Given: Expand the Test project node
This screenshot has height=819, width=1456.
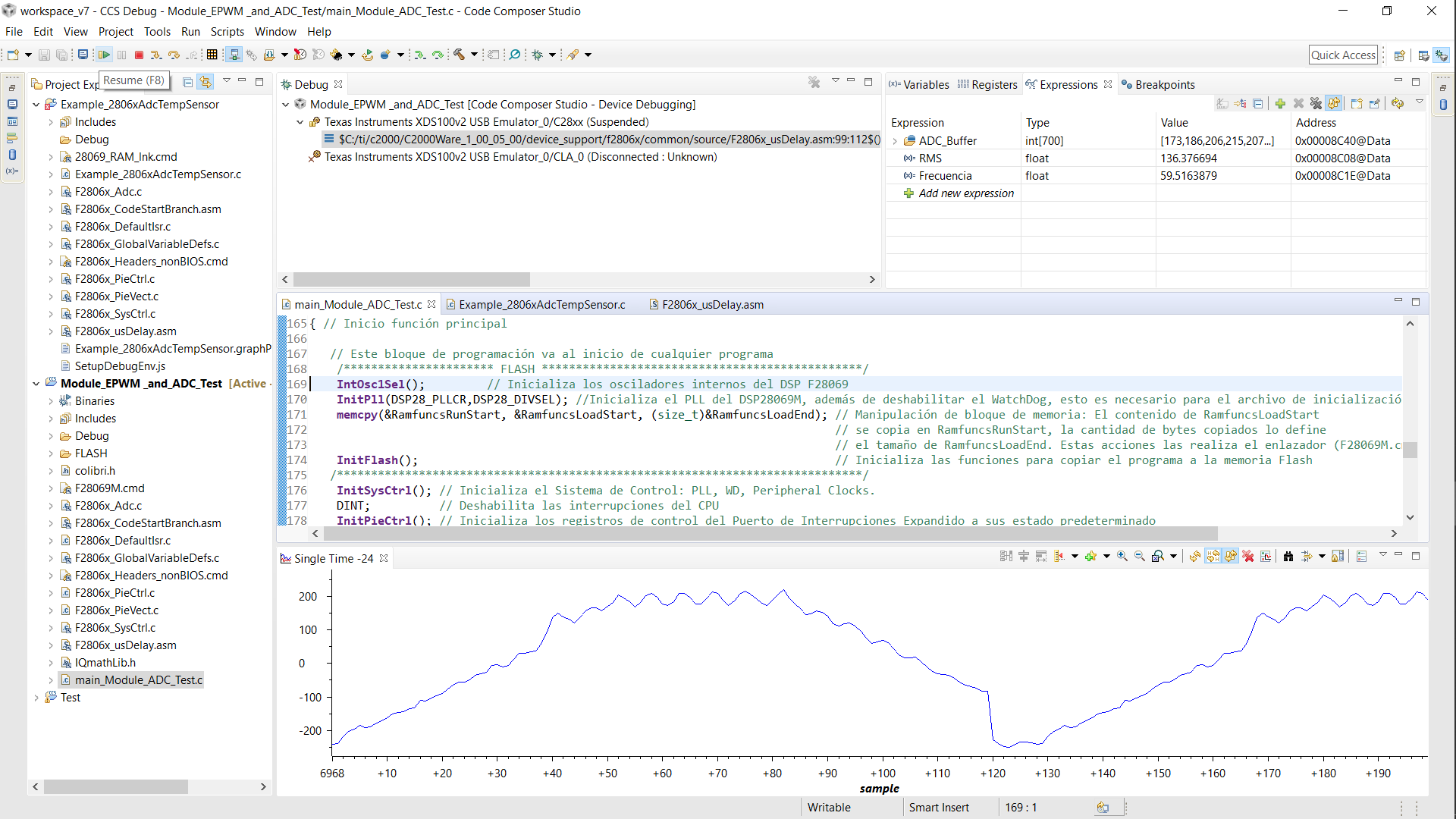Looking at the screenshot, I should coord(36,698).
